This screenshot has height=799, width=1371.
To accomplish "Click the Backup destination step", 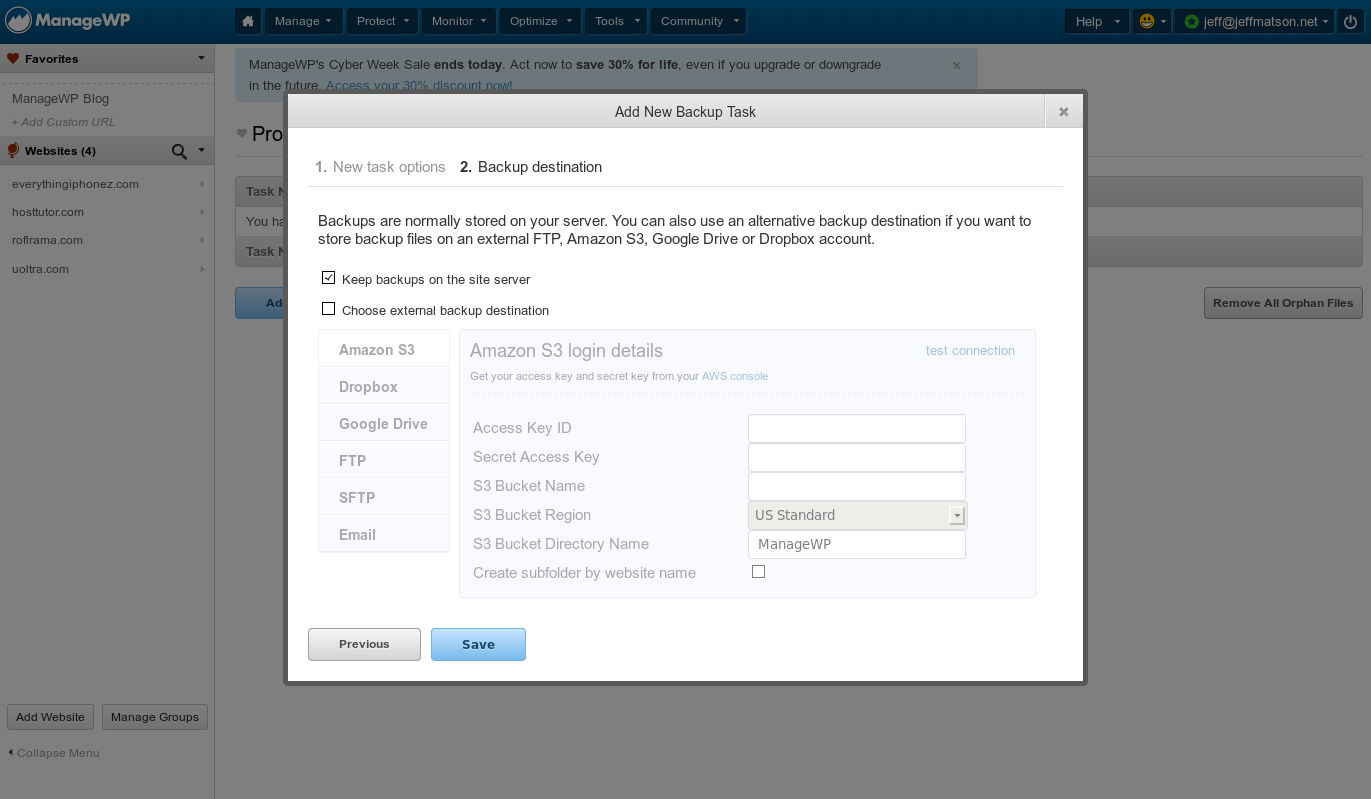I will pyautogui.click(x=531, y=167).
